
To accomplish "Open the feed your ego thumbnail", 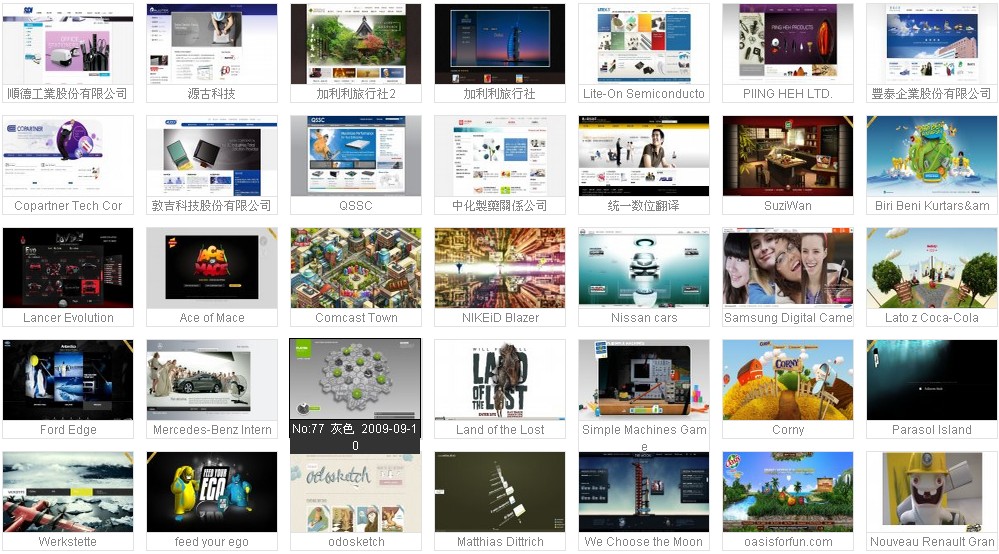I will [212, 492].
